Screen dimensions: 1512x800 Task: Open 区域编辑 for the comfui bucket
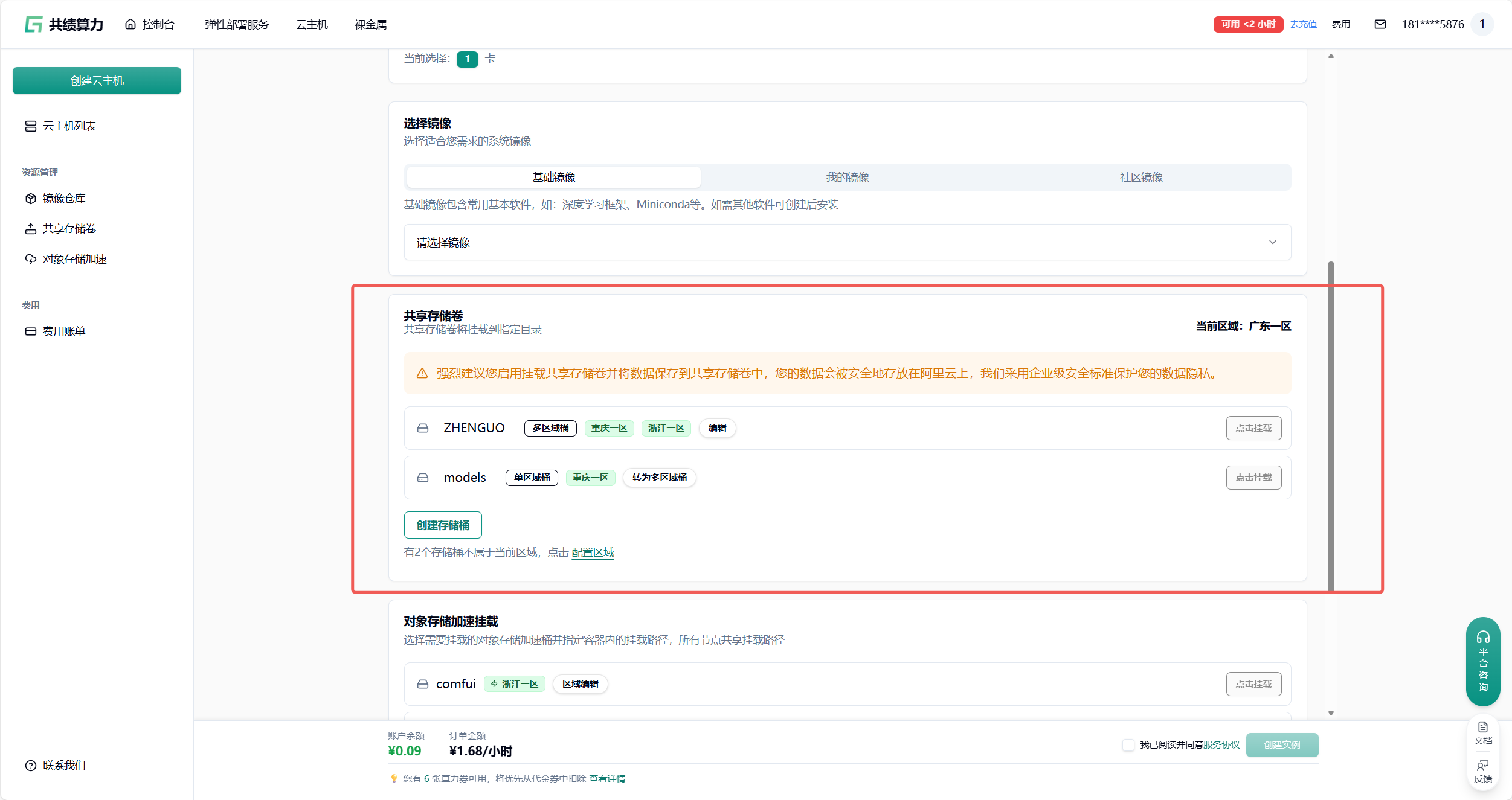[x=580, y=684]
